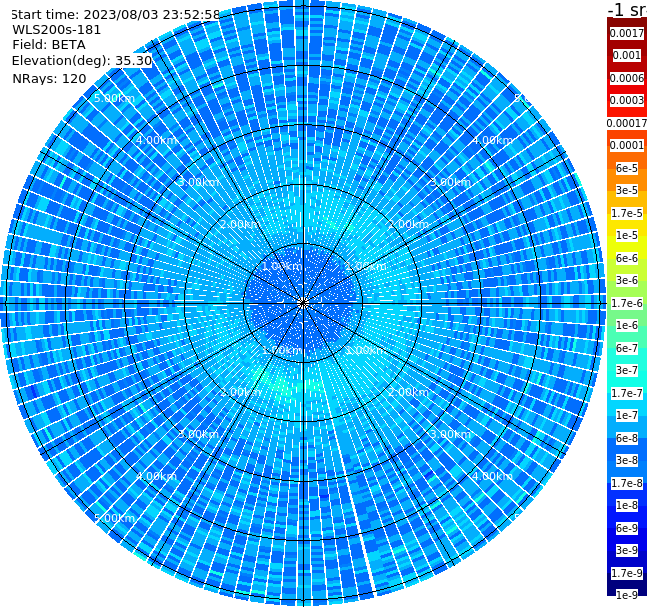Select the 1.7e-9 colorbar label
The image size is (647, 607).
(x=627, y=573)
